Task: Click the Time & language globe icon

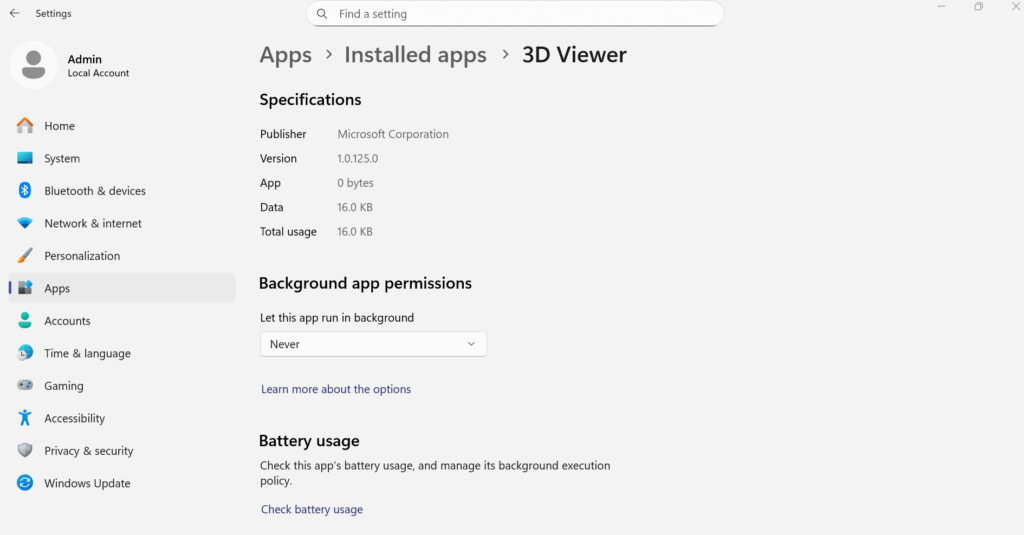Action: [25, 353]
